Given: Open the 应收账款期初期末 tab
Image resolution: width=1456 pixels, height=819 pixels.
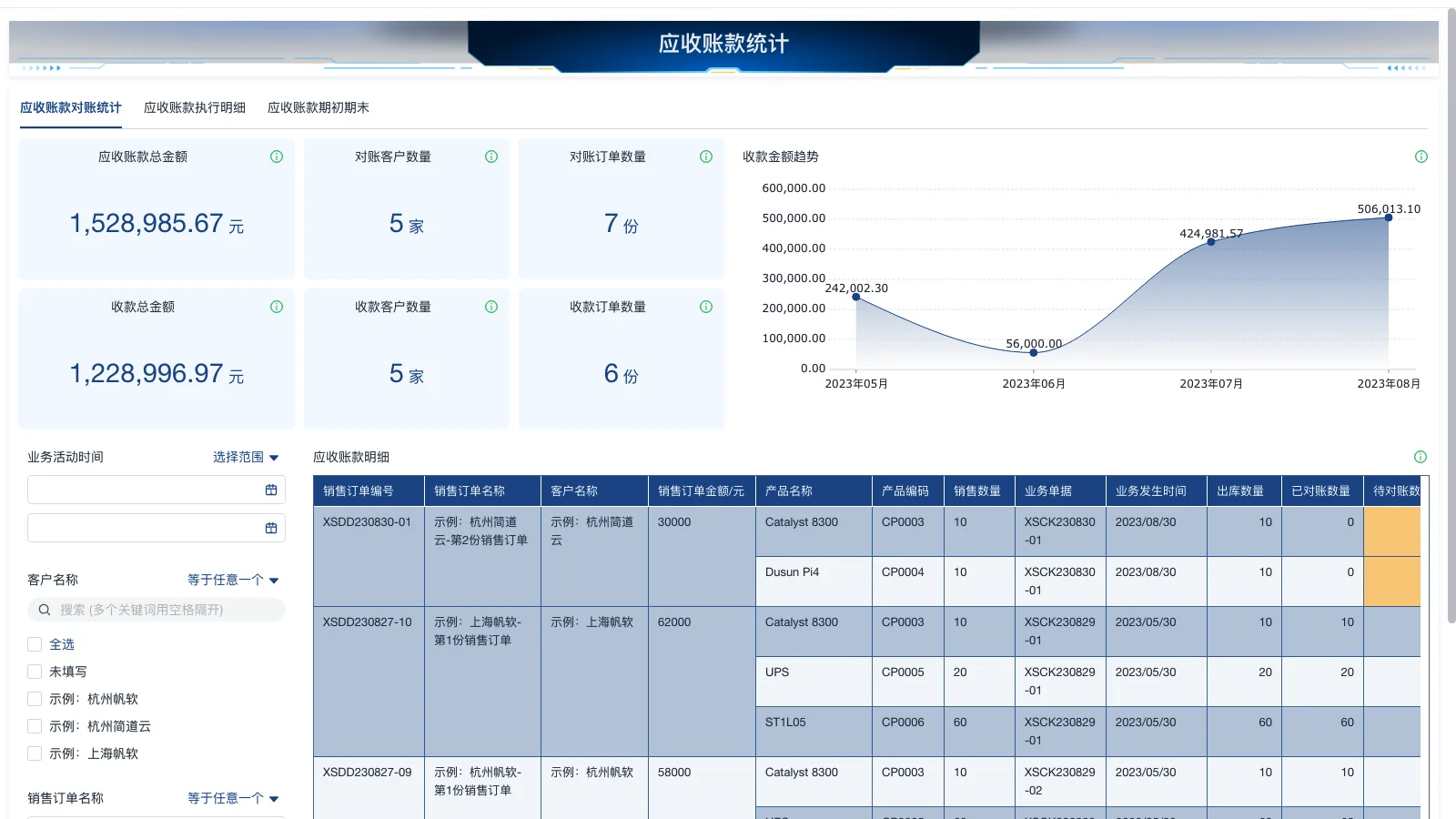Looking at the screenshot, I should [318, 106].
